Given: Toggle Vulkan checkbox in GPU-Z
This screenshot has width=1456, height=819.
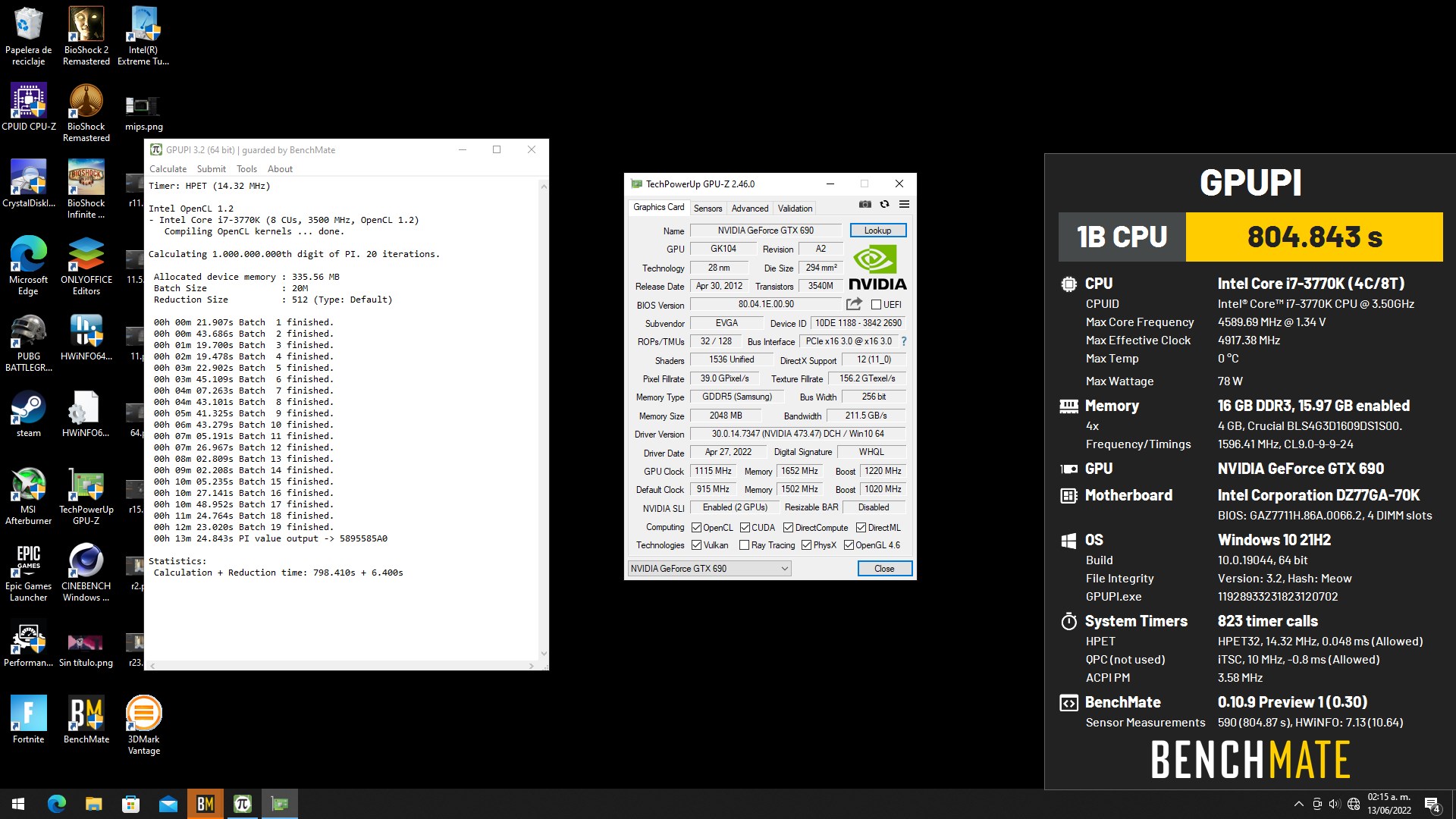Looking at the screenshot, I should click(x=696, y=545).
